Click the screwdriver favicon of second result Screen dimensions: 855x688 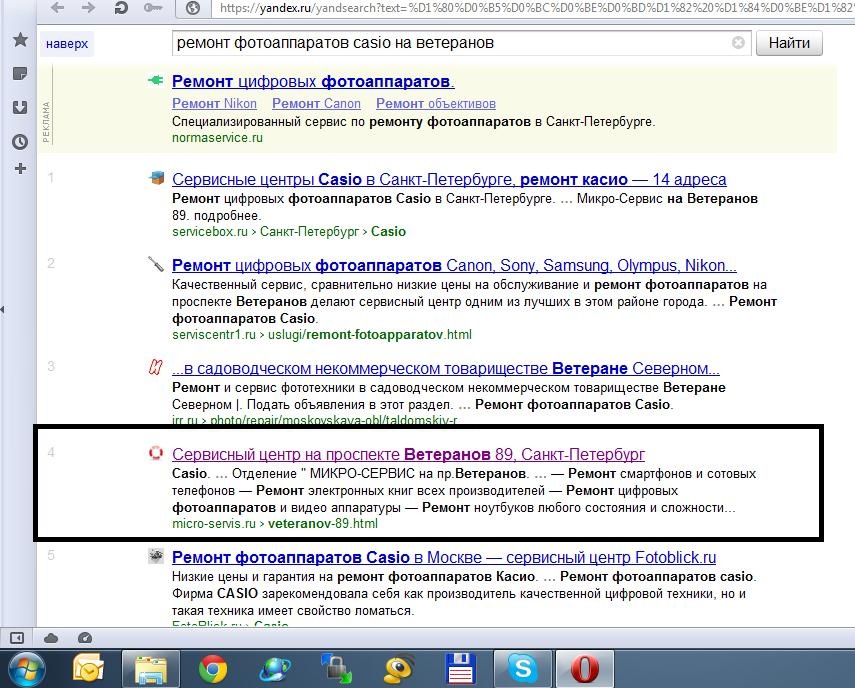pos(156,264)
